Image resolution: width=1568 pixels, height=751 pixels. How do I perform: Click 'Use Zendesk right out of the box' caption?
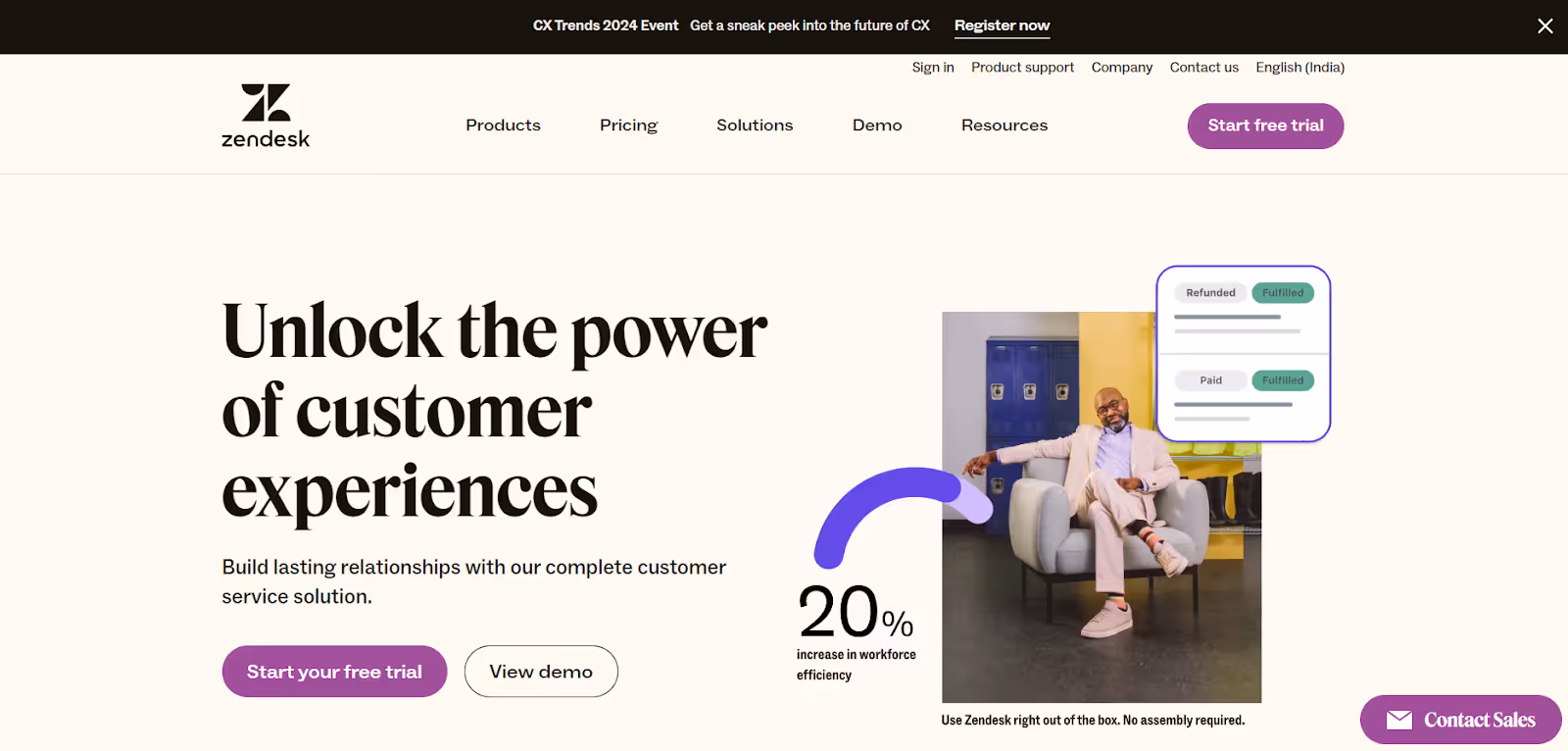pyautogui.click(x=1093, y=721)
